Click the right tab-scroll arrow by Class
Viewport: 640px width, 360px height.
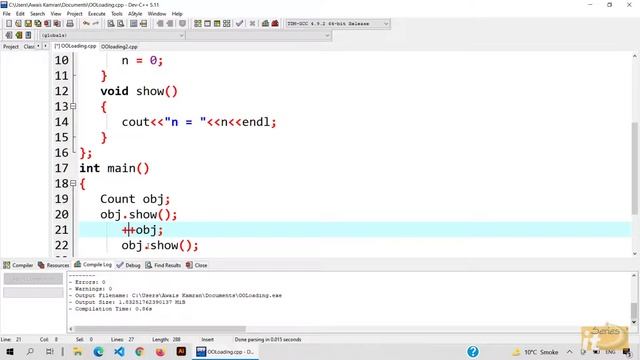pyautogui.click(x=45, y=46)
